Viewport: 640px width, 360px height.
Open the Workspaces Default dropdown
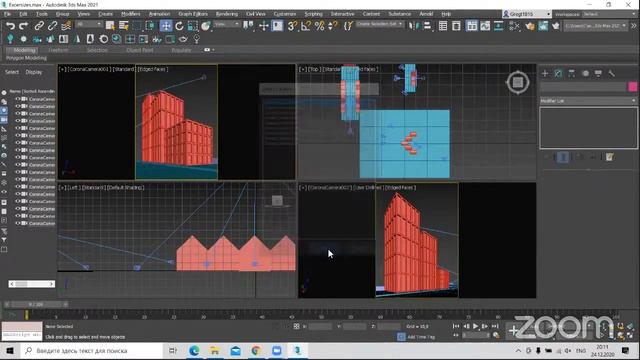(x=608, y=14)
